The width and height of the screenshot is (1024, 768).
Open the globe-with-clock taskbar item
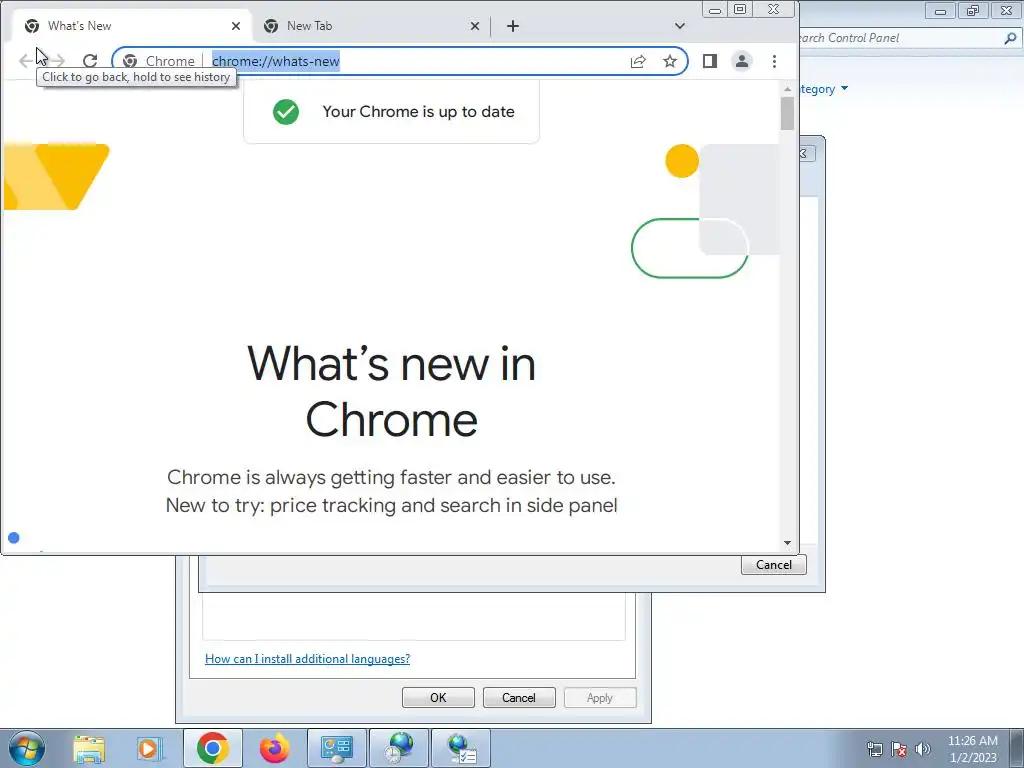point(399,748)
